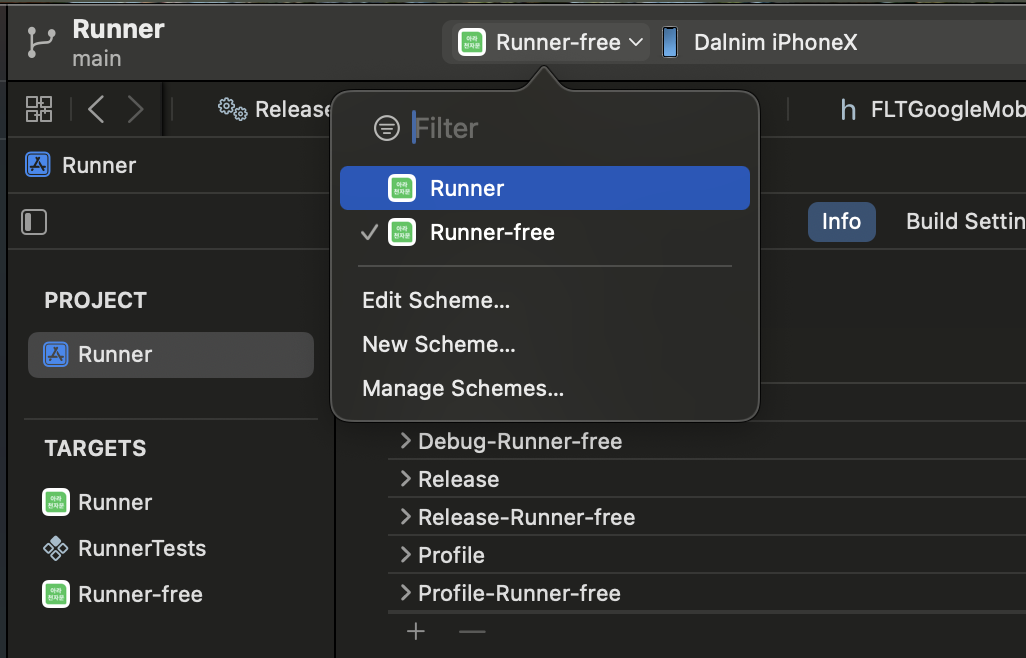Open the Runner-free scheme selector
Image resolution: width=1026 pixels, height=658 pixels.
click(550, 43)
